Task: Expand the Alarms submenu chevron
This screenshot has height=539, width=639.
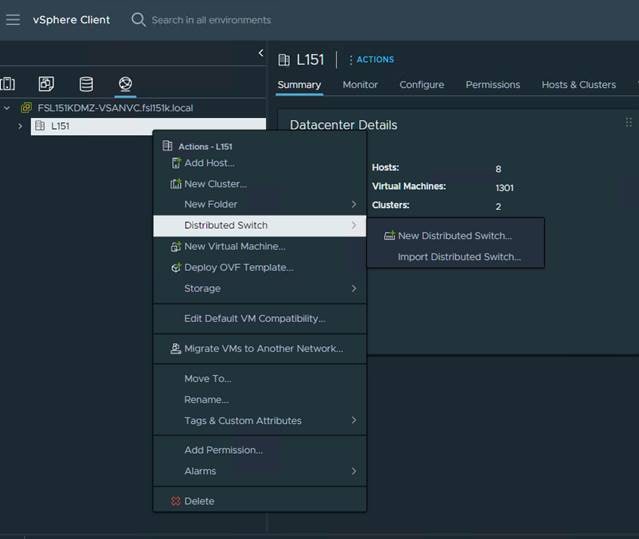Action: (x=354, y=471)
